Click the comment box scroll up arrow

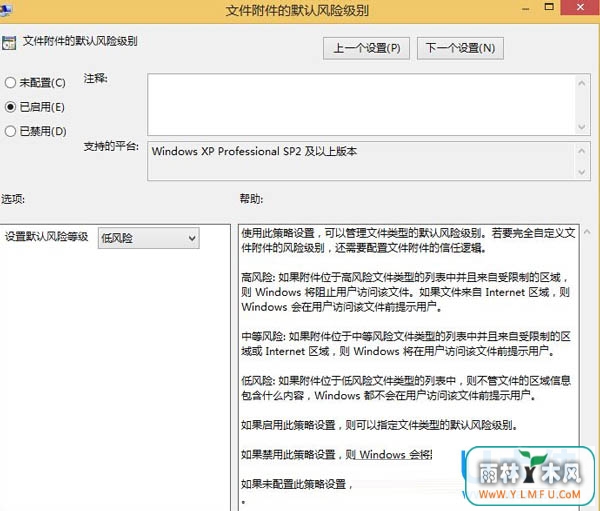pos(582,83)
